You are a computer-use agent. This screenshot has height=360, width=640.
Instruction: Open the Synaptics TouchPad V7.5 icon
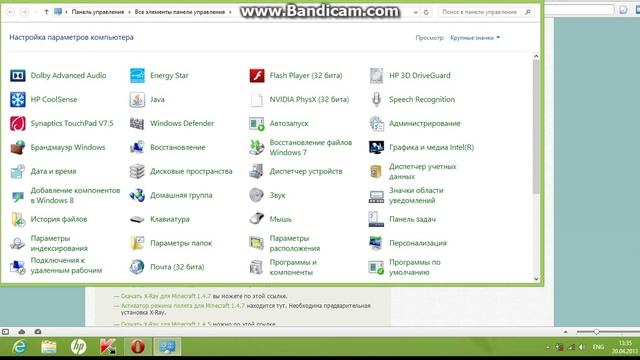tap(18, 123)
